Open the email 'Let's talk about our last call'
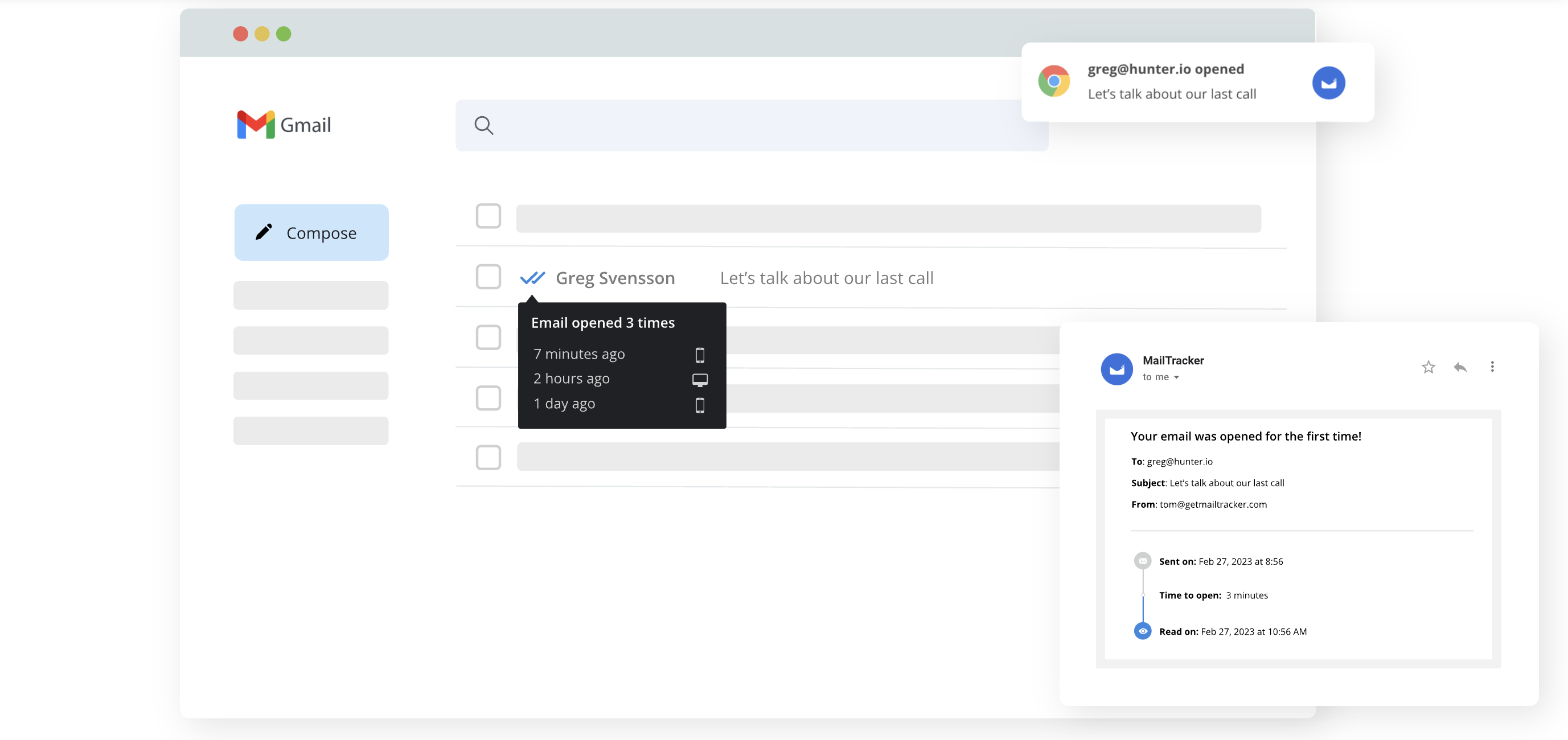 tap(827, 278)
